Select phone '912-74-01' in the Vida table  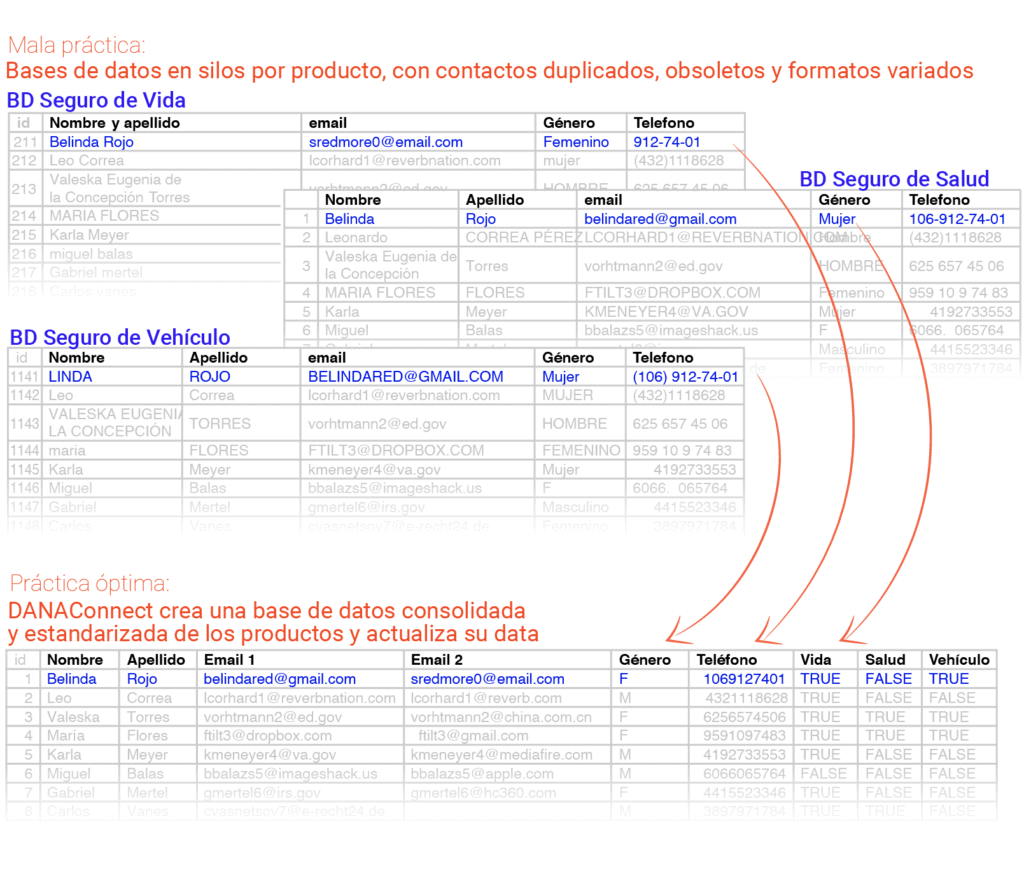coord(666,142)
